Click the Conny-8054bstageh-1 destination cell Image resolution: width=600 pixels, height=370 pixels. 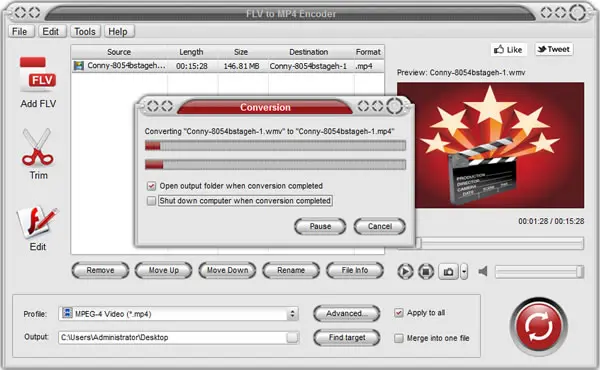pos(308,66)
